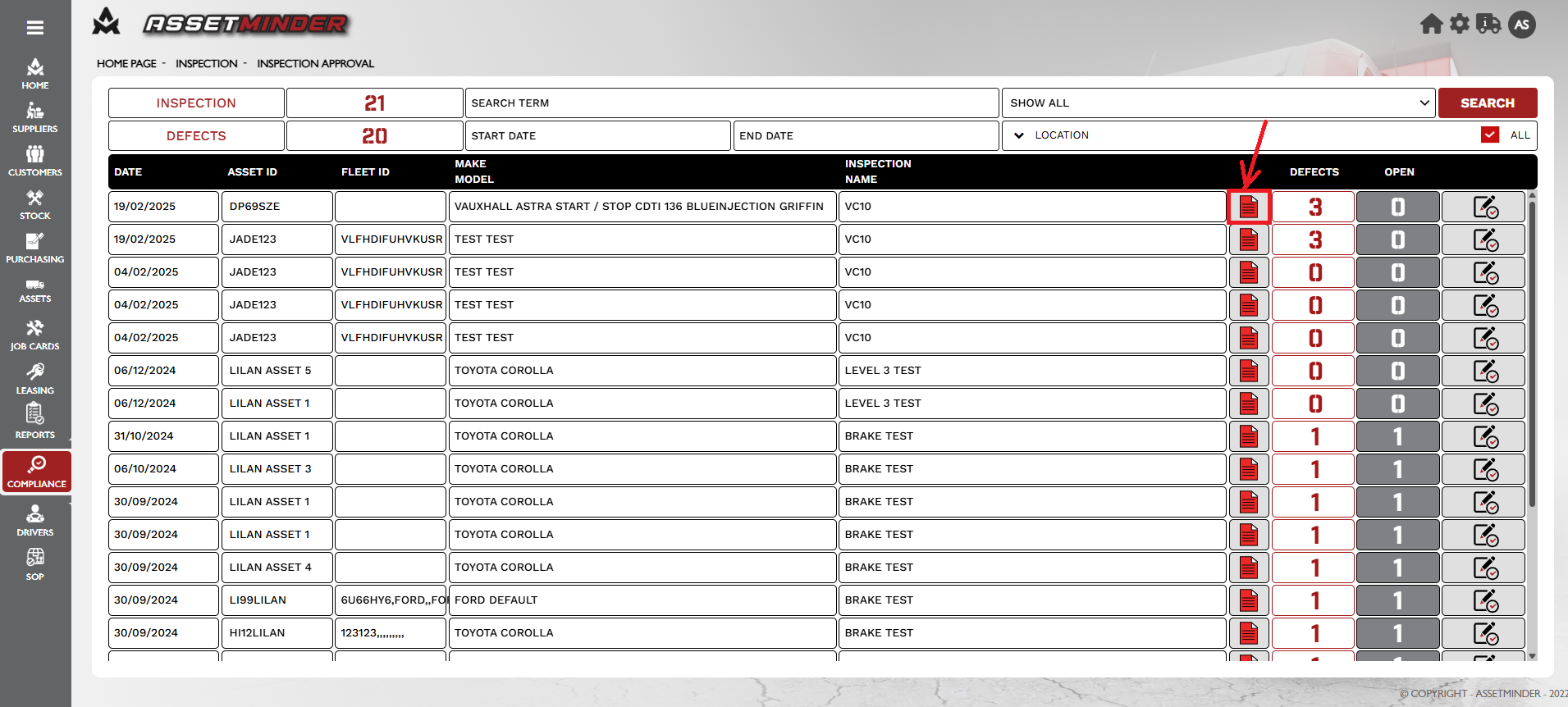Select the DP69SZE asset ID cell
The image size is (1568, 707).
tap(277, 207)
